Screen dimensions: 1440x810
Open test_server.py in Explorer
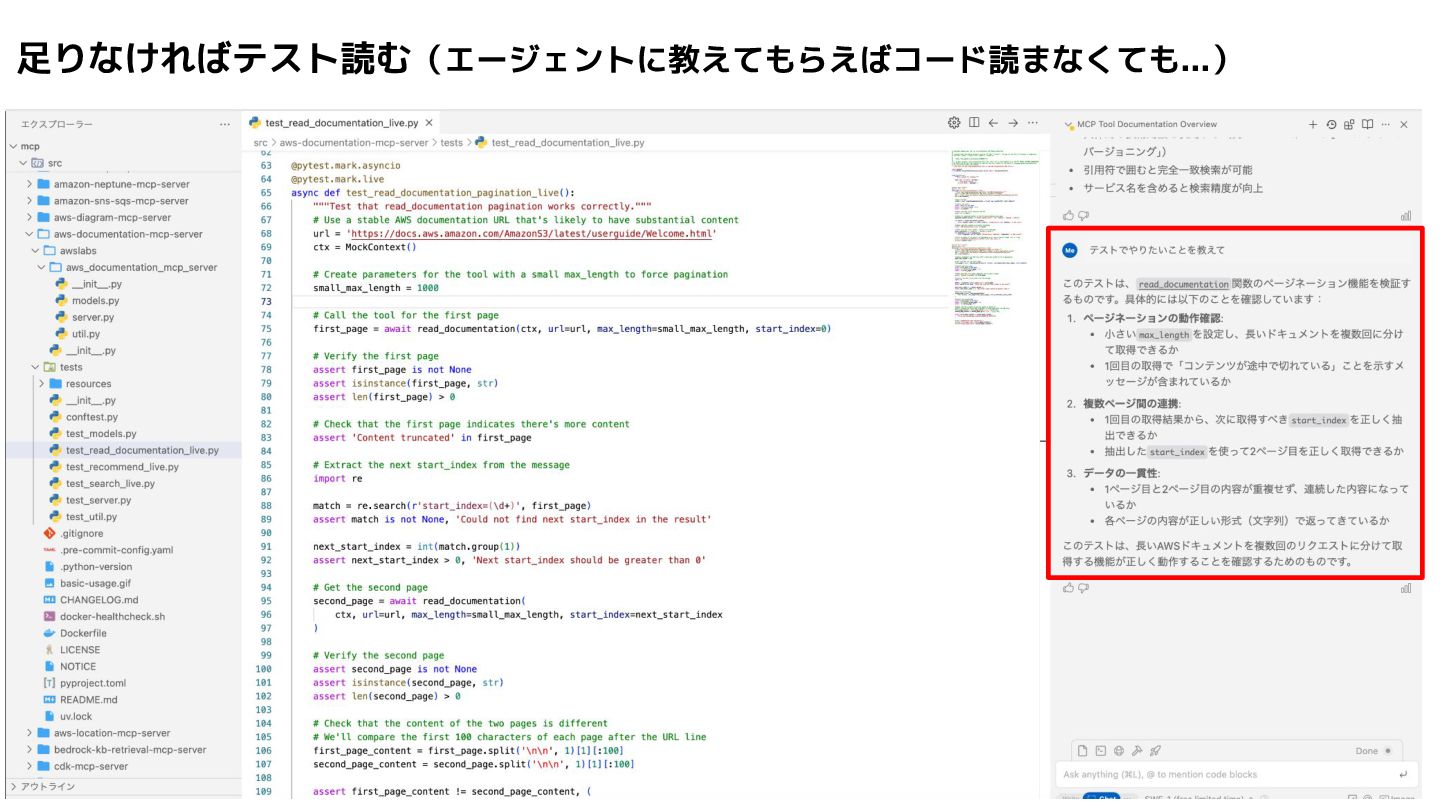click(98, 500)
